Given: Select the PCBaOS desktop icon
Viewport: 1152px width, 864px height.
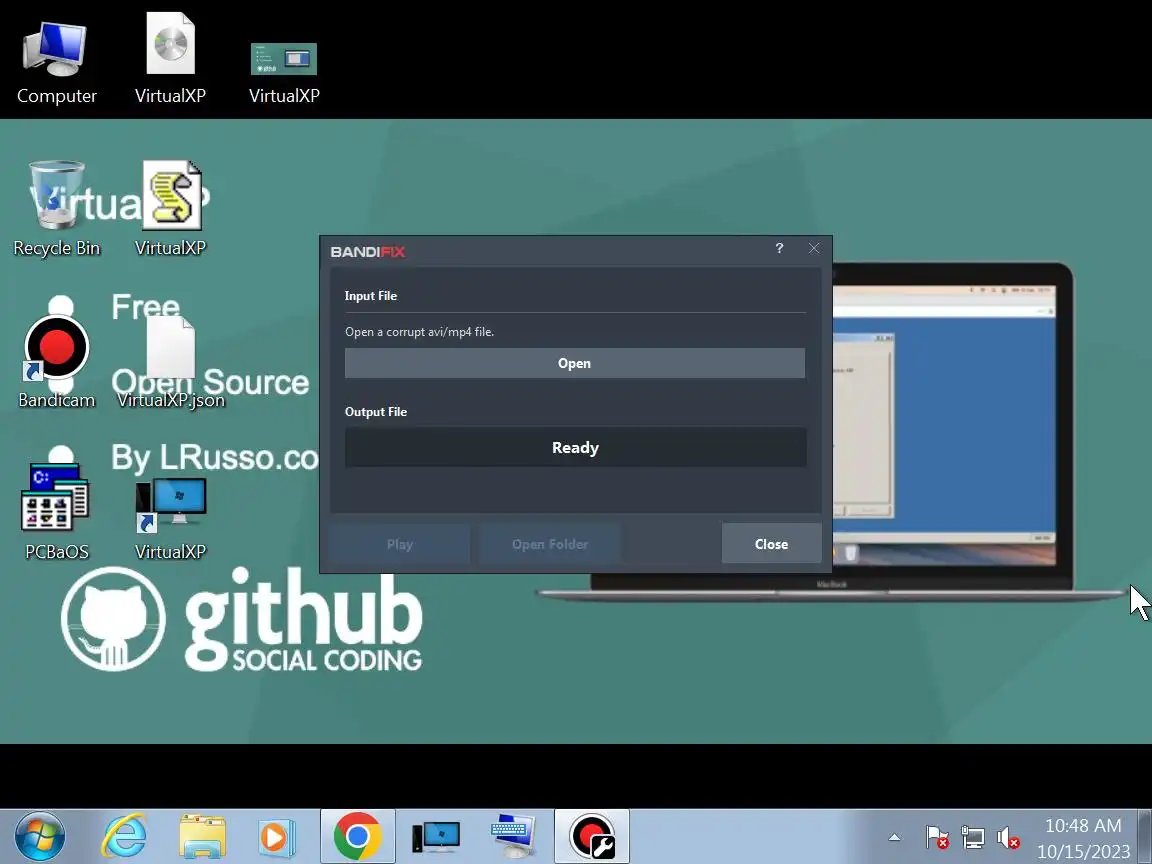Looking at the screenshot, I should click(56, 511).
